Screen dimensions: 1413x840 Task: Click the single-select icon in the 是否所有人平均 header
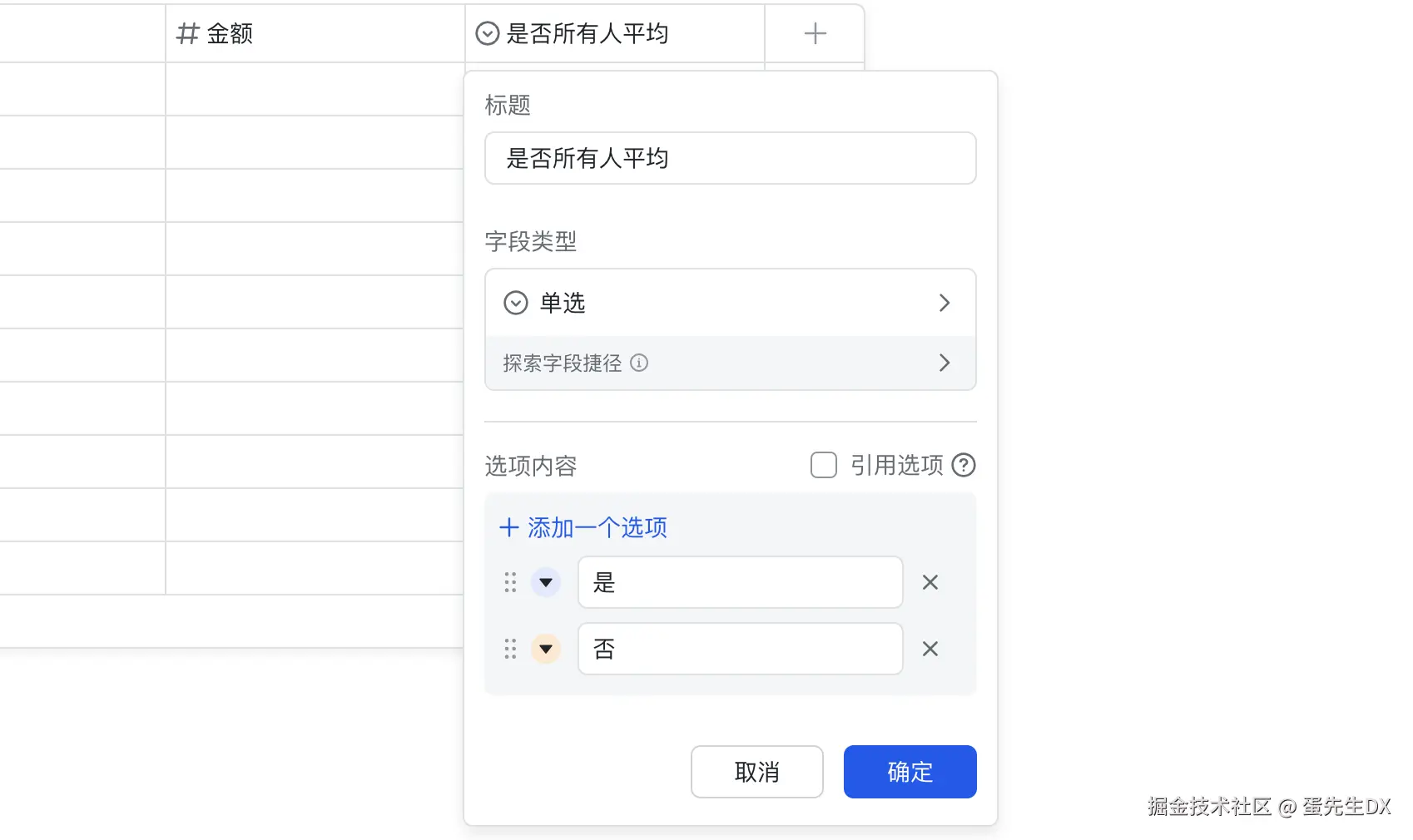487,33
